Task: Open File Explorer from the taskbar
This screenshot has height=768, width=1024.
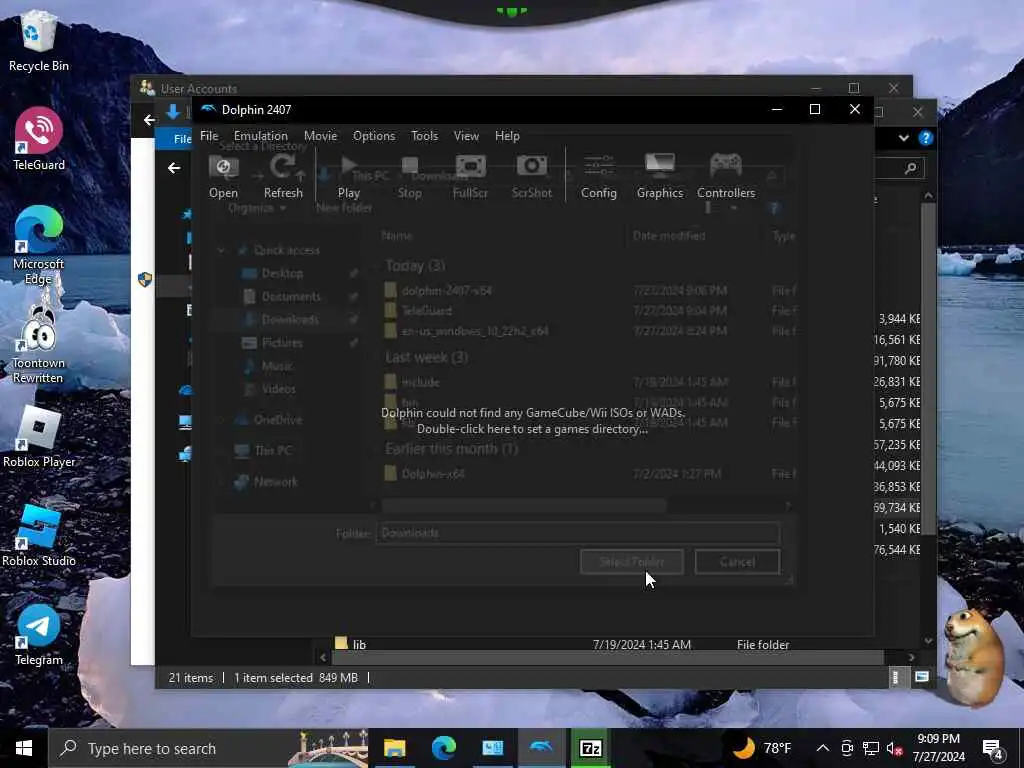Action: coord(394,748)
